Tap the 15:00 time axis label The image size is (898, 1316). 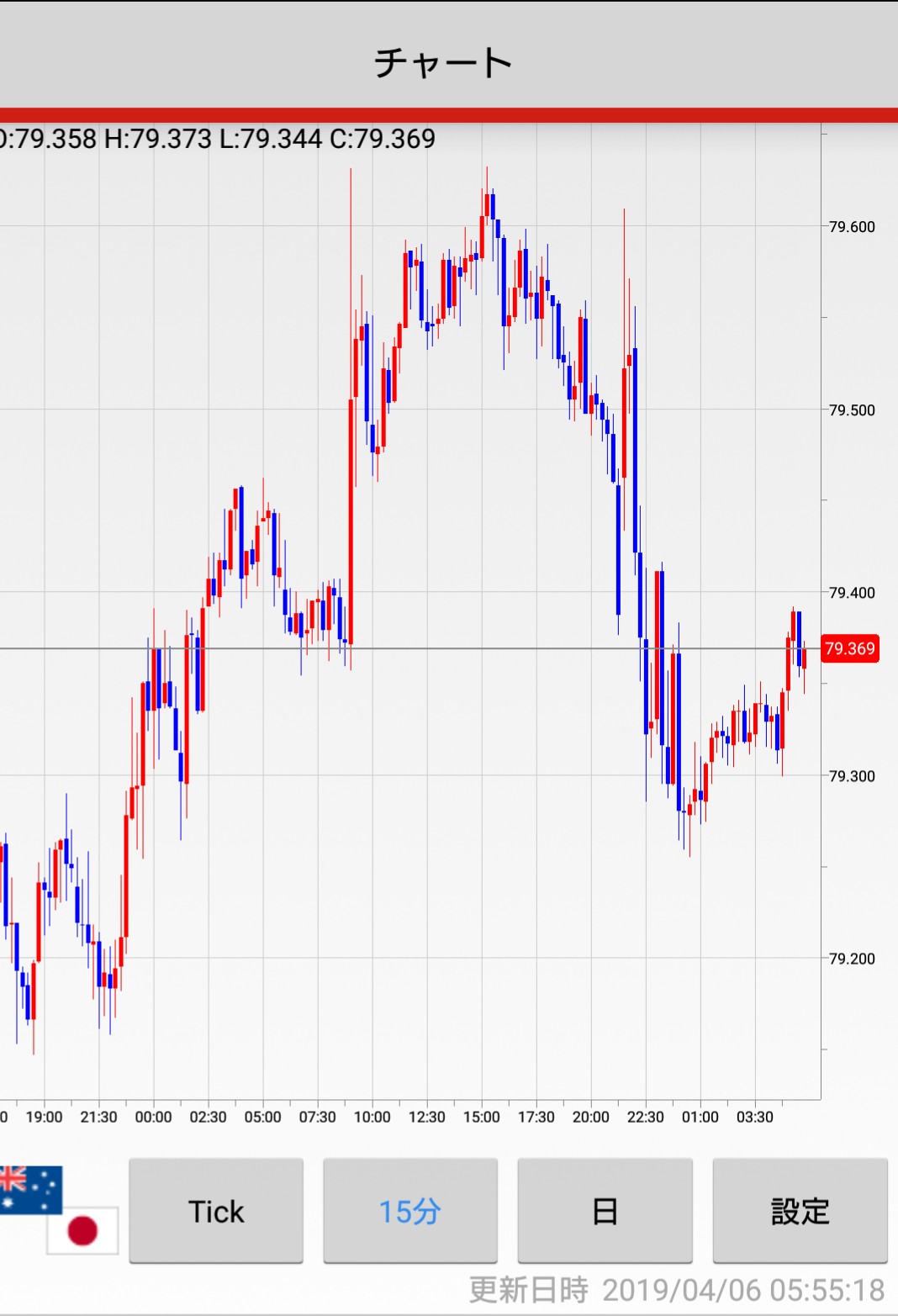481,1117
